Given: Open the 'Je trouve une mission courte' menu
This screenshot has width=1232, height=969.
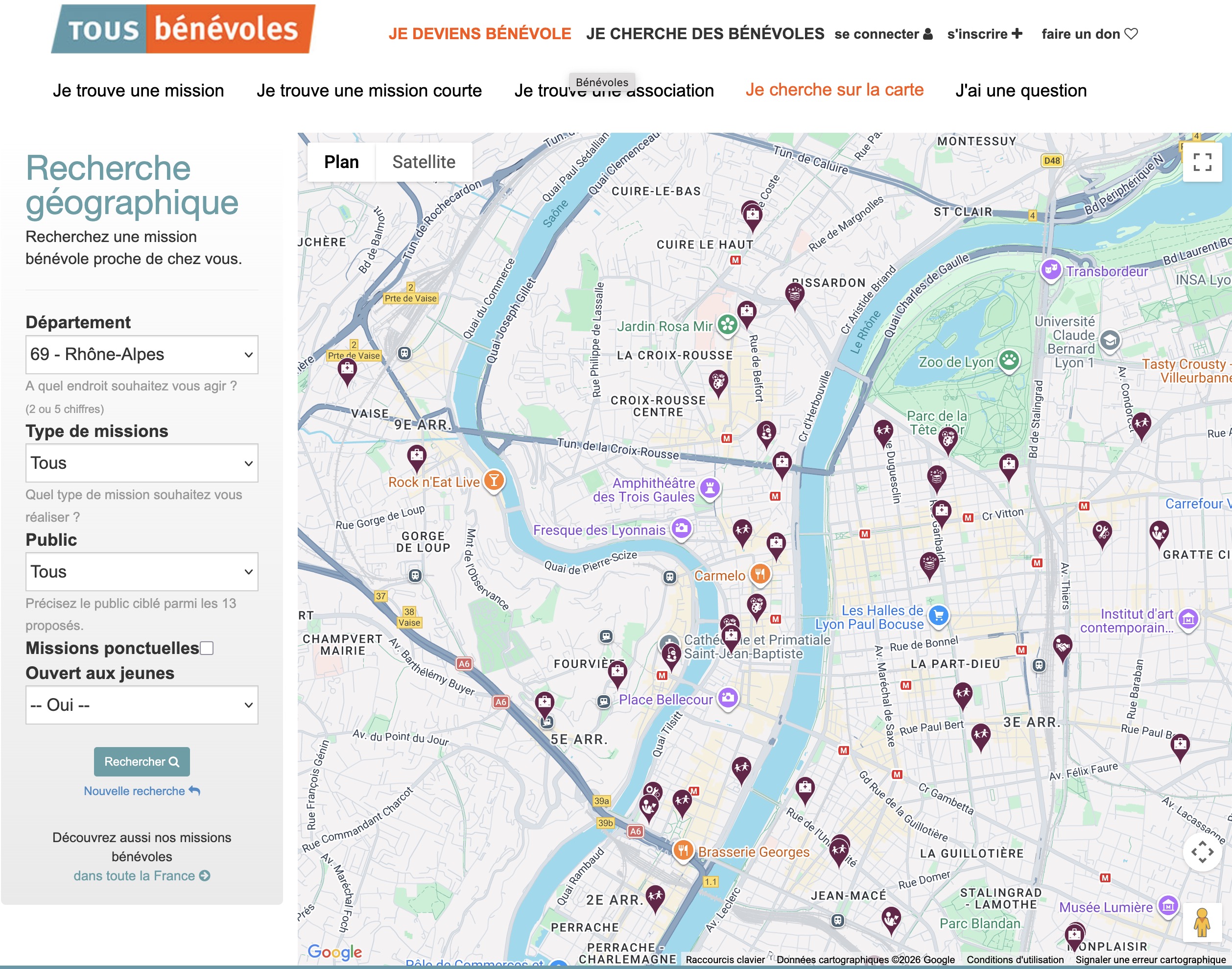Looking at the screenshot, I should click(x=369, y=91).
